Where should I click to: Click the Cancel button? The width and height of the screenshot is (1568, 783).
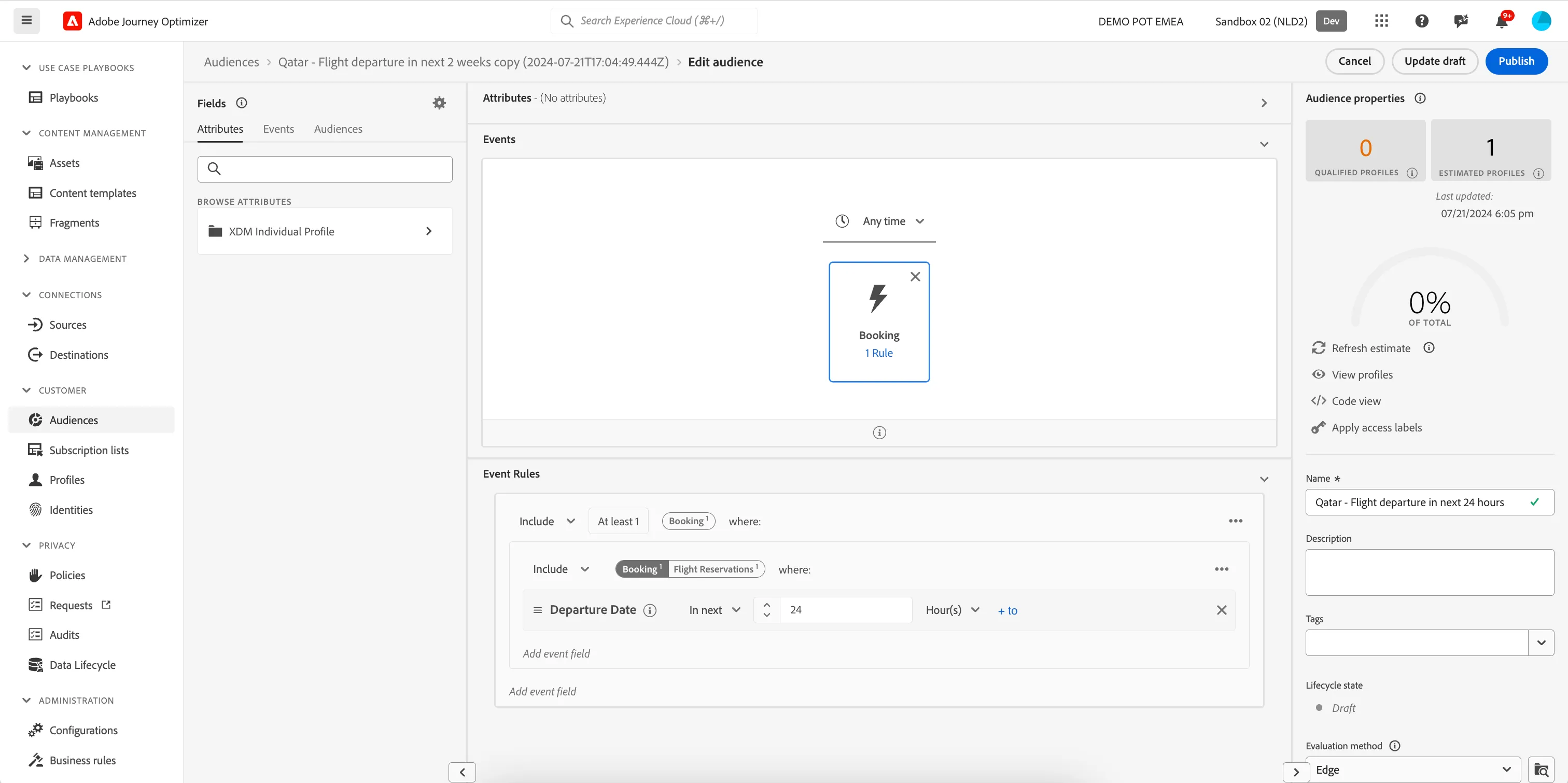point(1354,61)
